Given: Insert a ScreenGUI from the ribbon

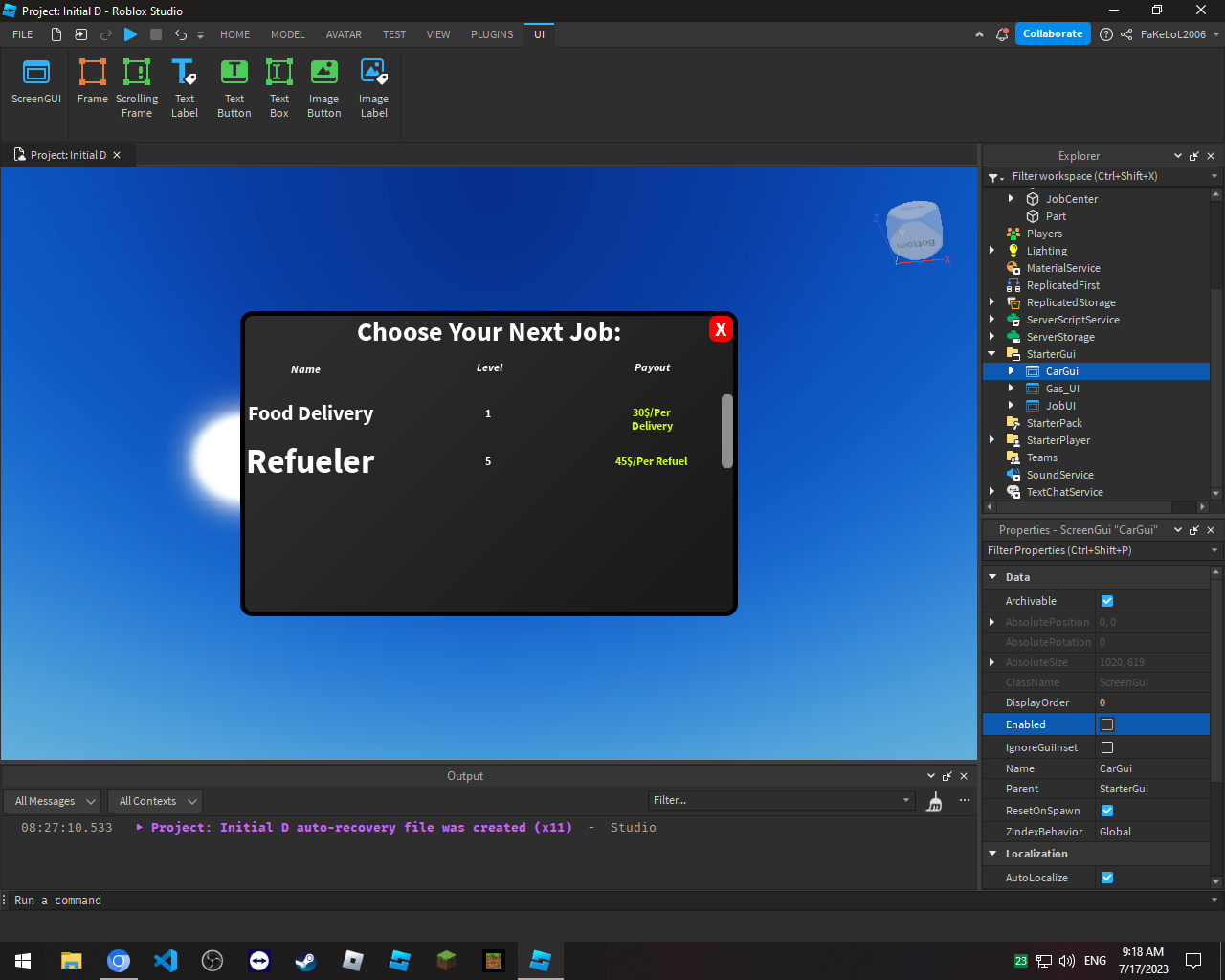Looking at the screenshot, I should click(x=36, y=82).
